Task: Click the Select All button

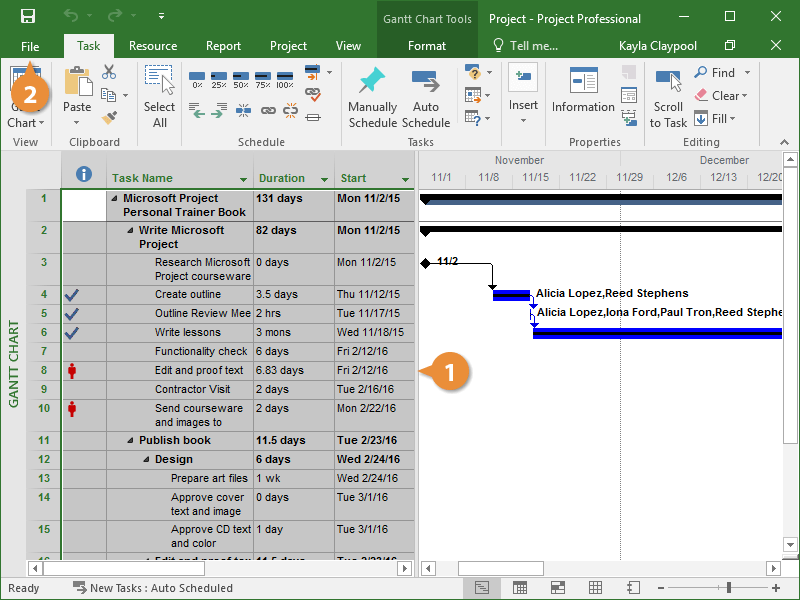Action: pyautogui.click(x=159, y=97)
